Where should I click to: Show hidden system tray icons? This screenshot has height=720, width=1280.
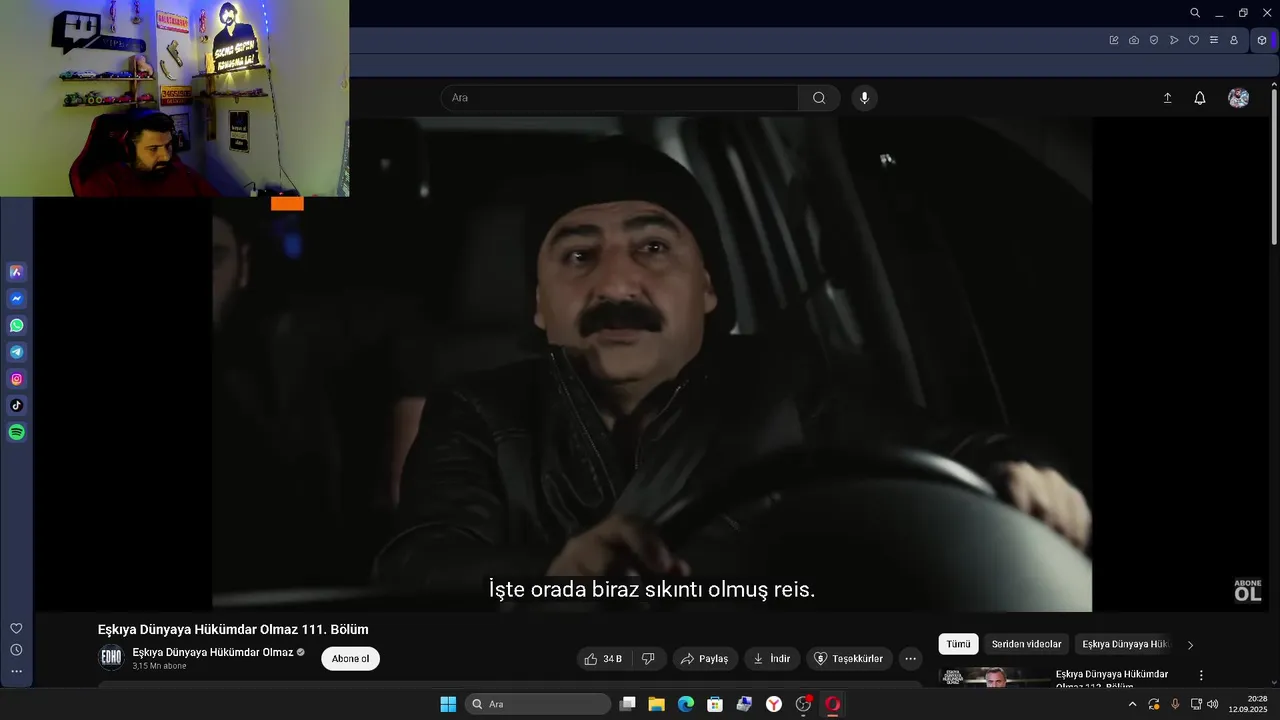point(1132,704)
